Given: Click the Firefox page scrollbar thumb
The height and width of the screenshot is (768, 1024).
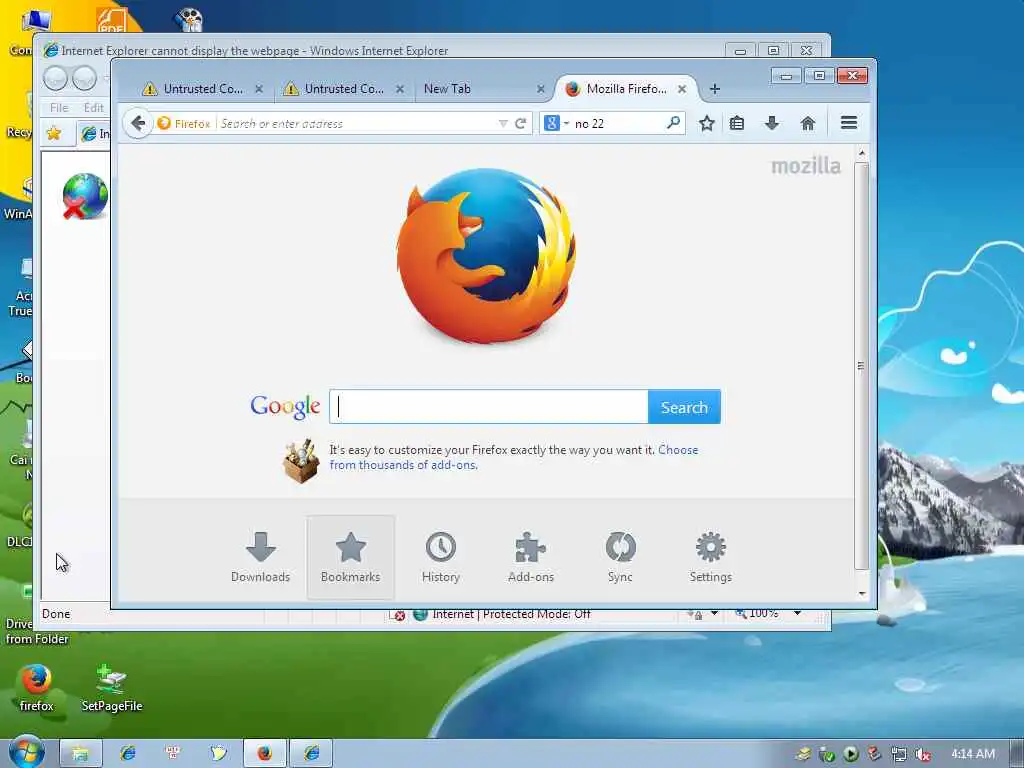Looking at the screenshot, I should 861,366.
